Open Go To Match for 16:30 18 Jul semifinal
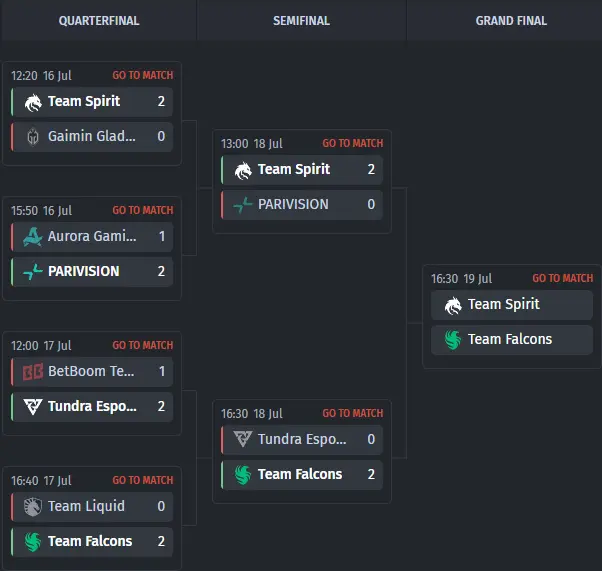 pos(352,413)
